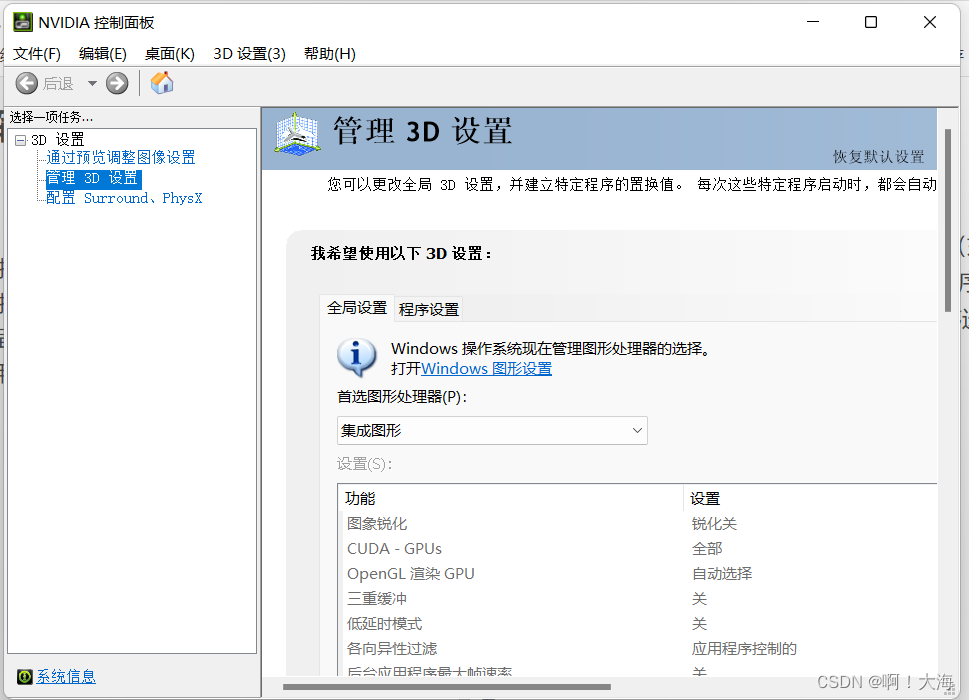Screen dimensions: 969x700
Task: Select 通过预览调整图像设置 in task tree
Action: [121, 158]
